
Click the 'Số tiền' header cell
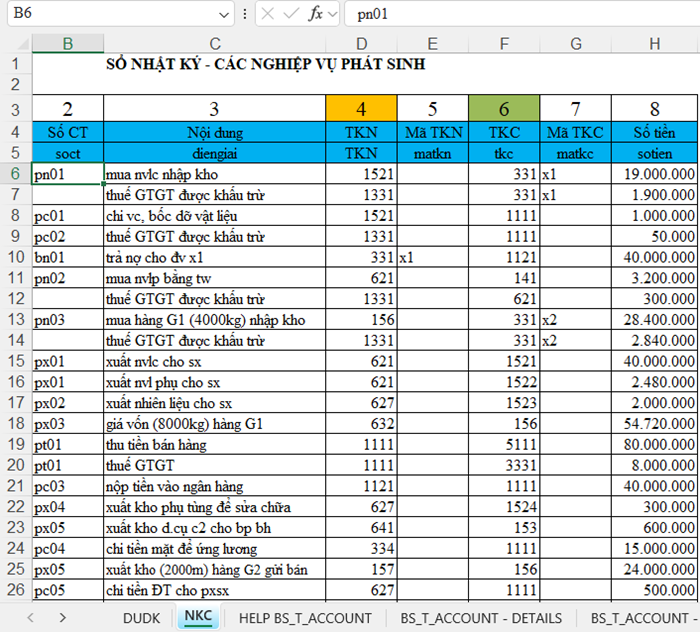click(654, 132)
